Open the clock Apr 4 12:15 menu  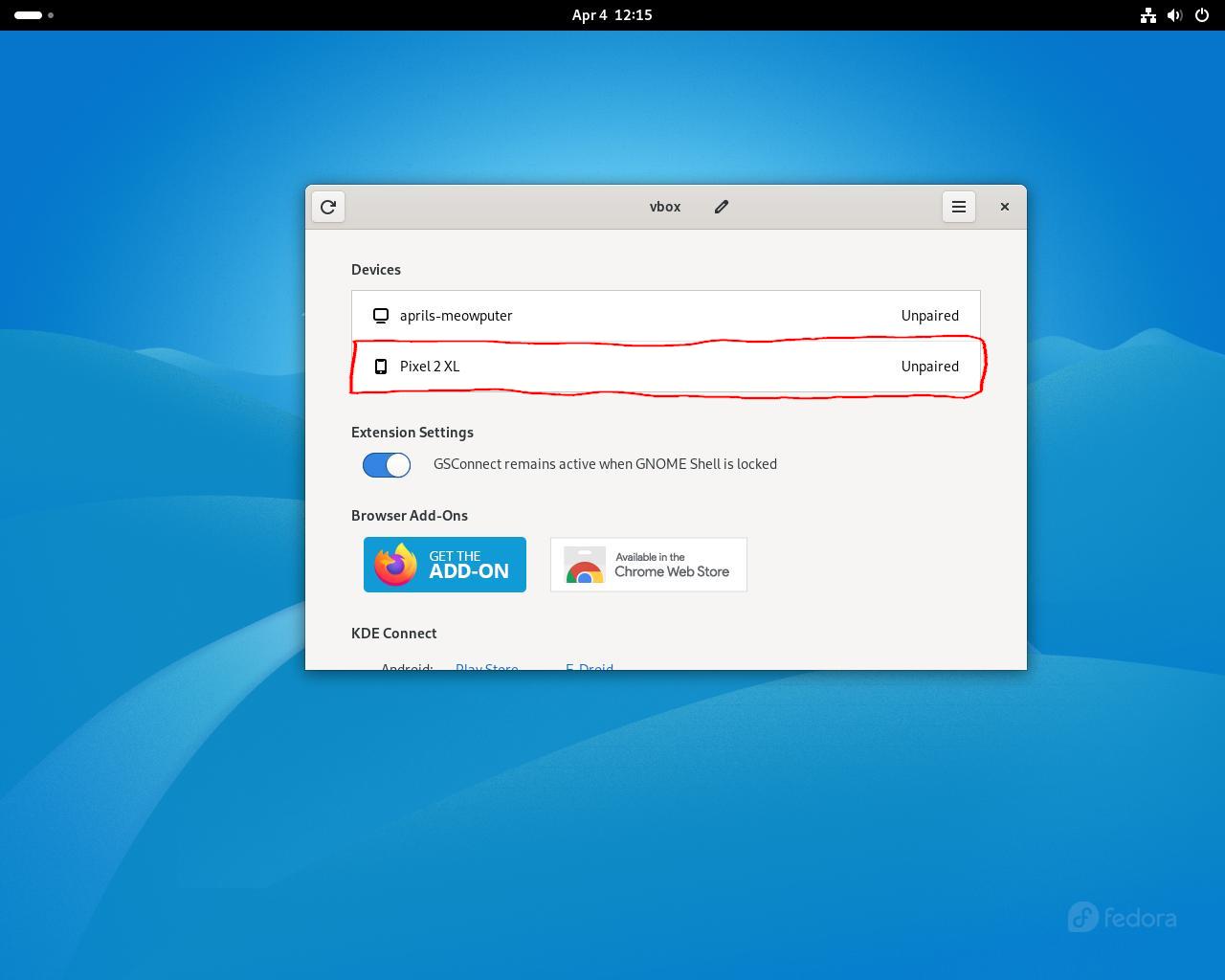[612, 15]
